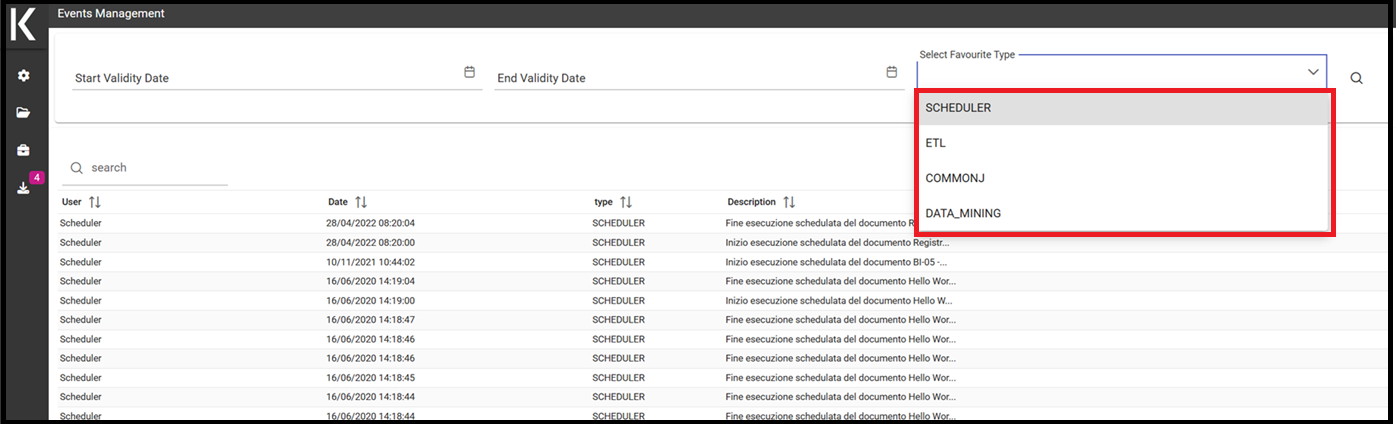Open downloads icon with badge 4
1396x424 pixels.
[24, 188]
